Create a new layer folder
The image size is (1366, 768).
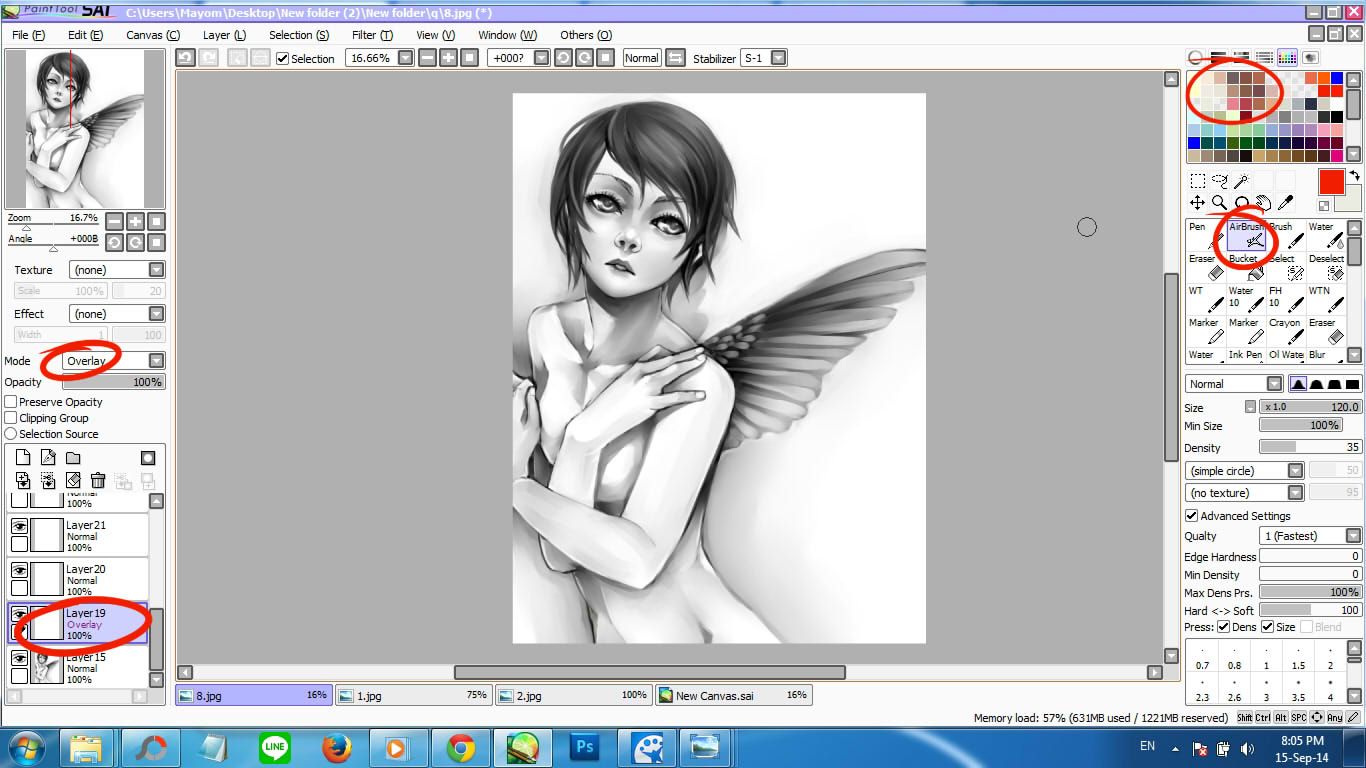[x=73, y=458]
